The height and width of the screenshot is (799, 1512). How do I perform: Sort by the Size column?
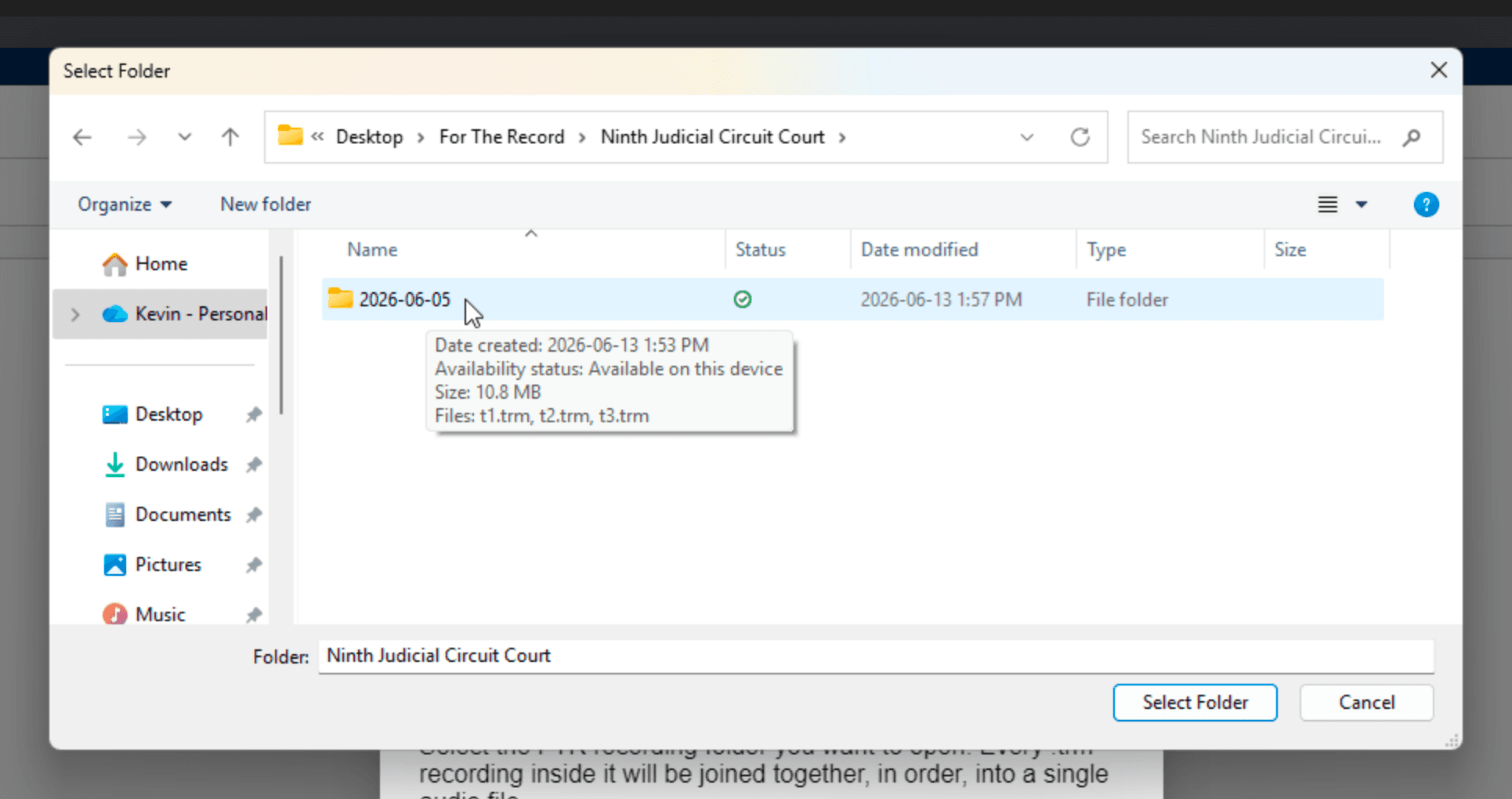pos(1290,250)
